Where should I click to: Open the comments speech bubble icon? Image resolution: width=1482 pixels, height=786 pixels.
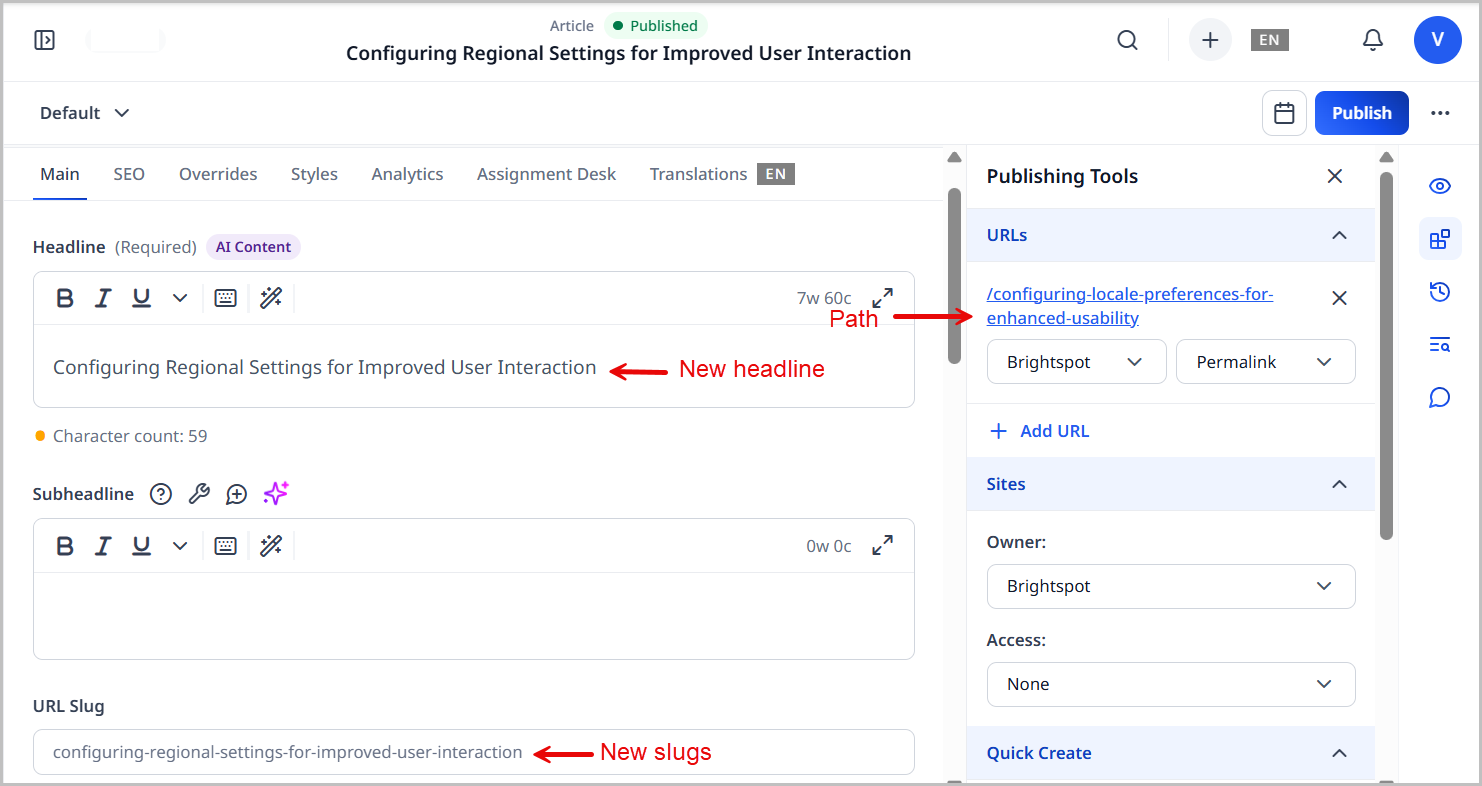[x=1439, y=397]
